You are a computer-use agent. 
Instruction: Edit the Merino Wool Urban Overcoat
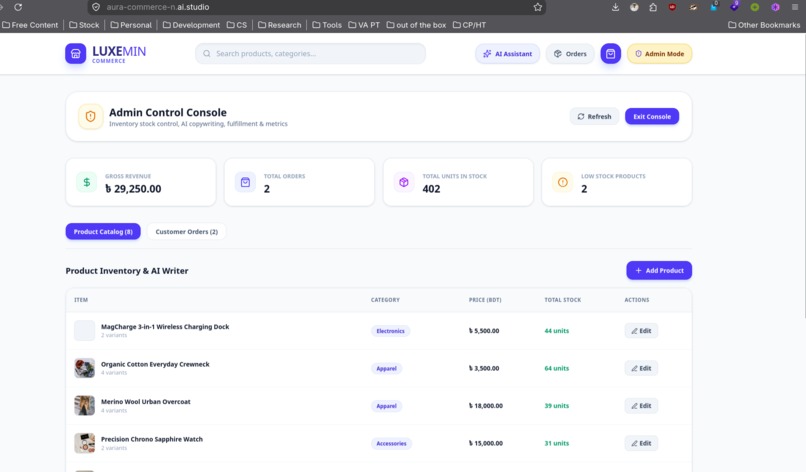tap(641, 406)
